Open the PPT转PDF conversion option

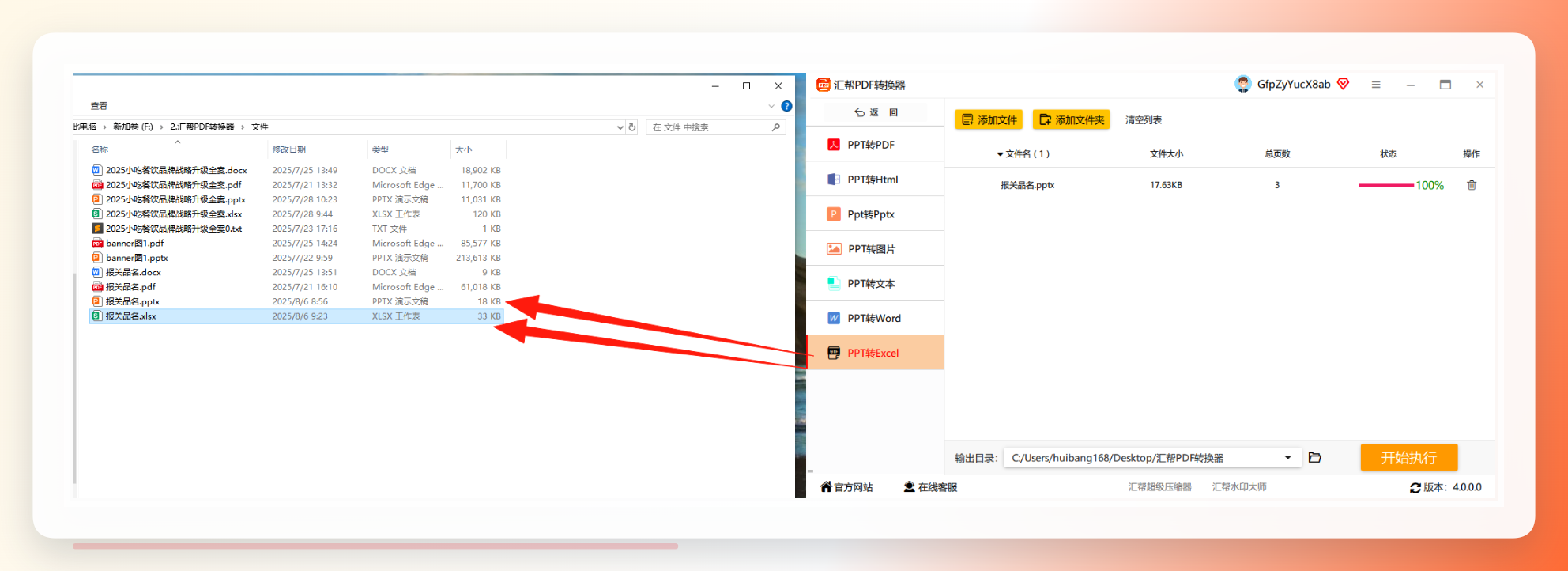click(x=875, y=145)
